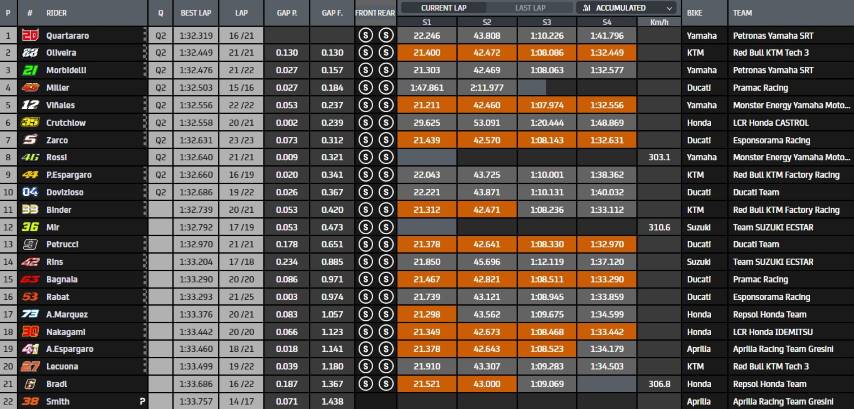Click Viñales' number 12 badge
Viewport: 854px width, 409px height.
pos(29,105)
